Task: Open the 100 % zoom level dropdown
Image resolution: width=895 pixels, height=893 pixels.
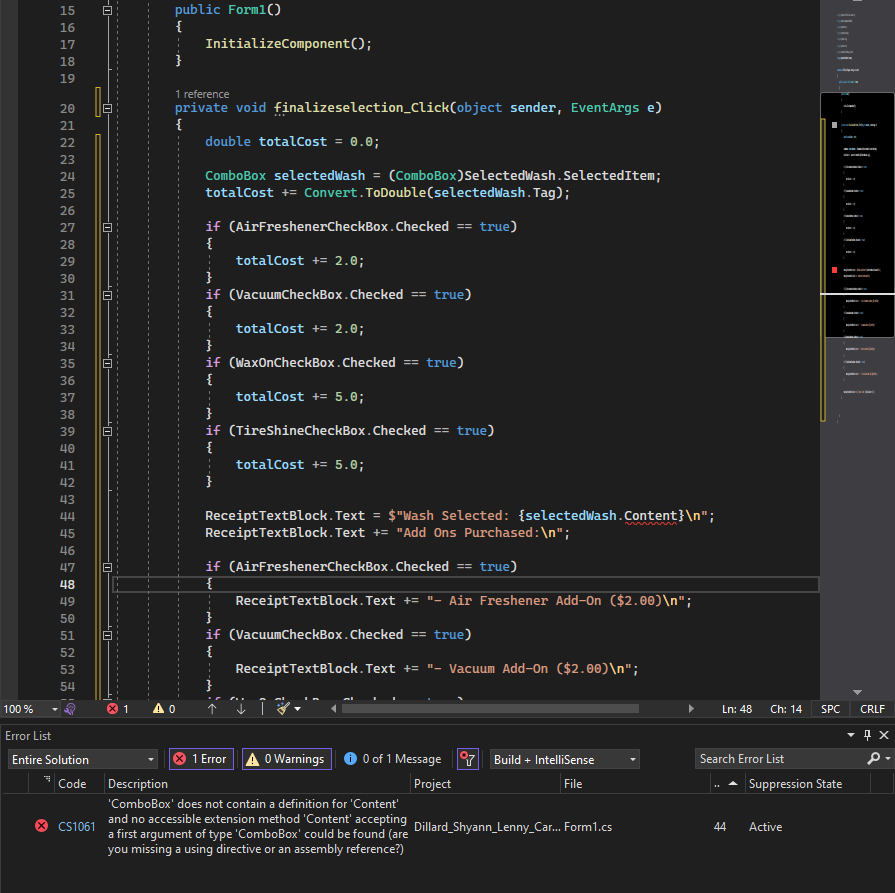Action: point(55,709)
